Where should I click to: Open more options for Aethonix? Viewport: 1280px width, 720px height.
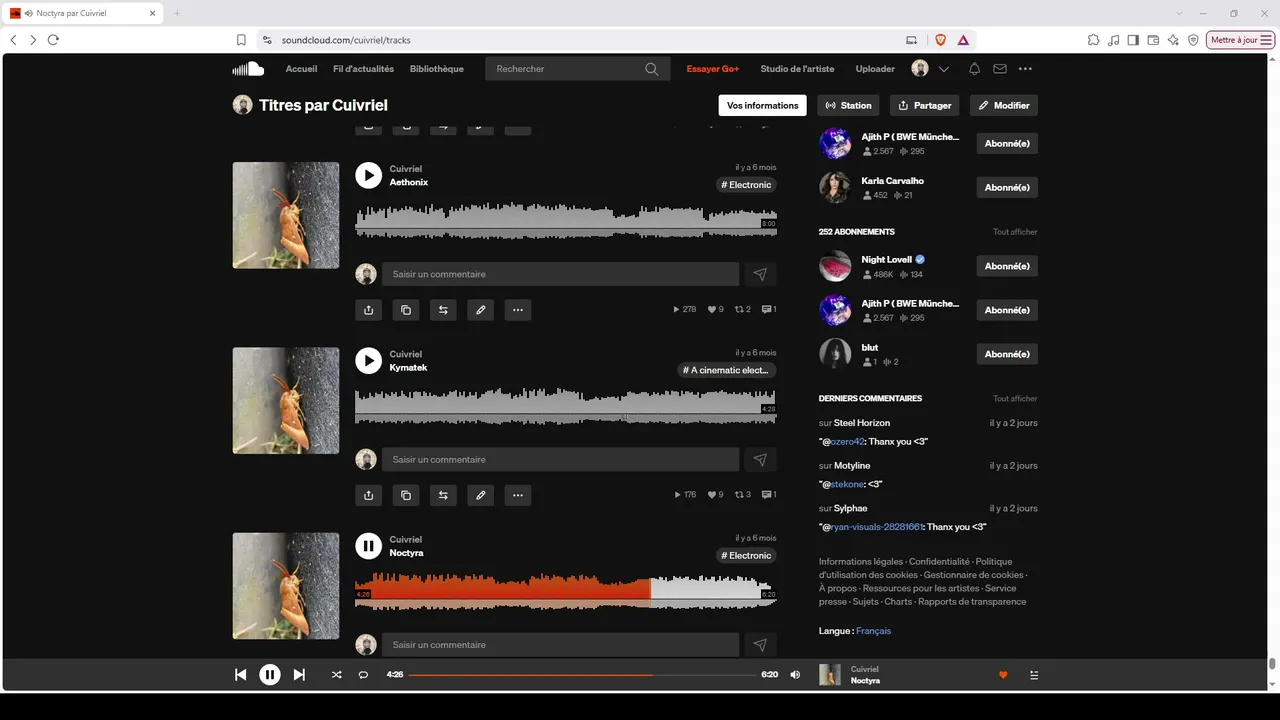518,310
